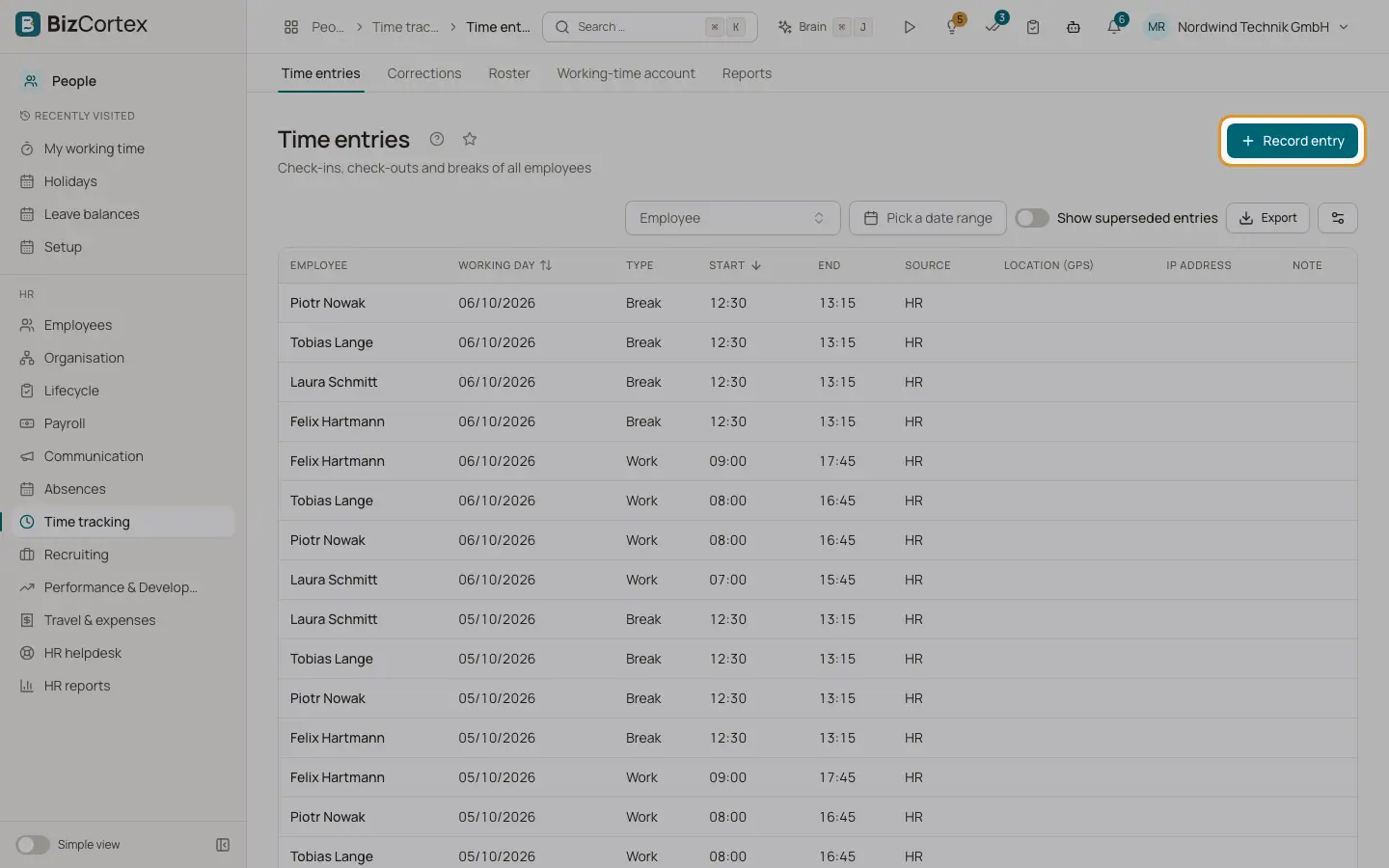Image resolution: width=1389 pixels, height=868 pixels.
Task: Collapse the sidebar panel icon
Action: pos(223,845)
